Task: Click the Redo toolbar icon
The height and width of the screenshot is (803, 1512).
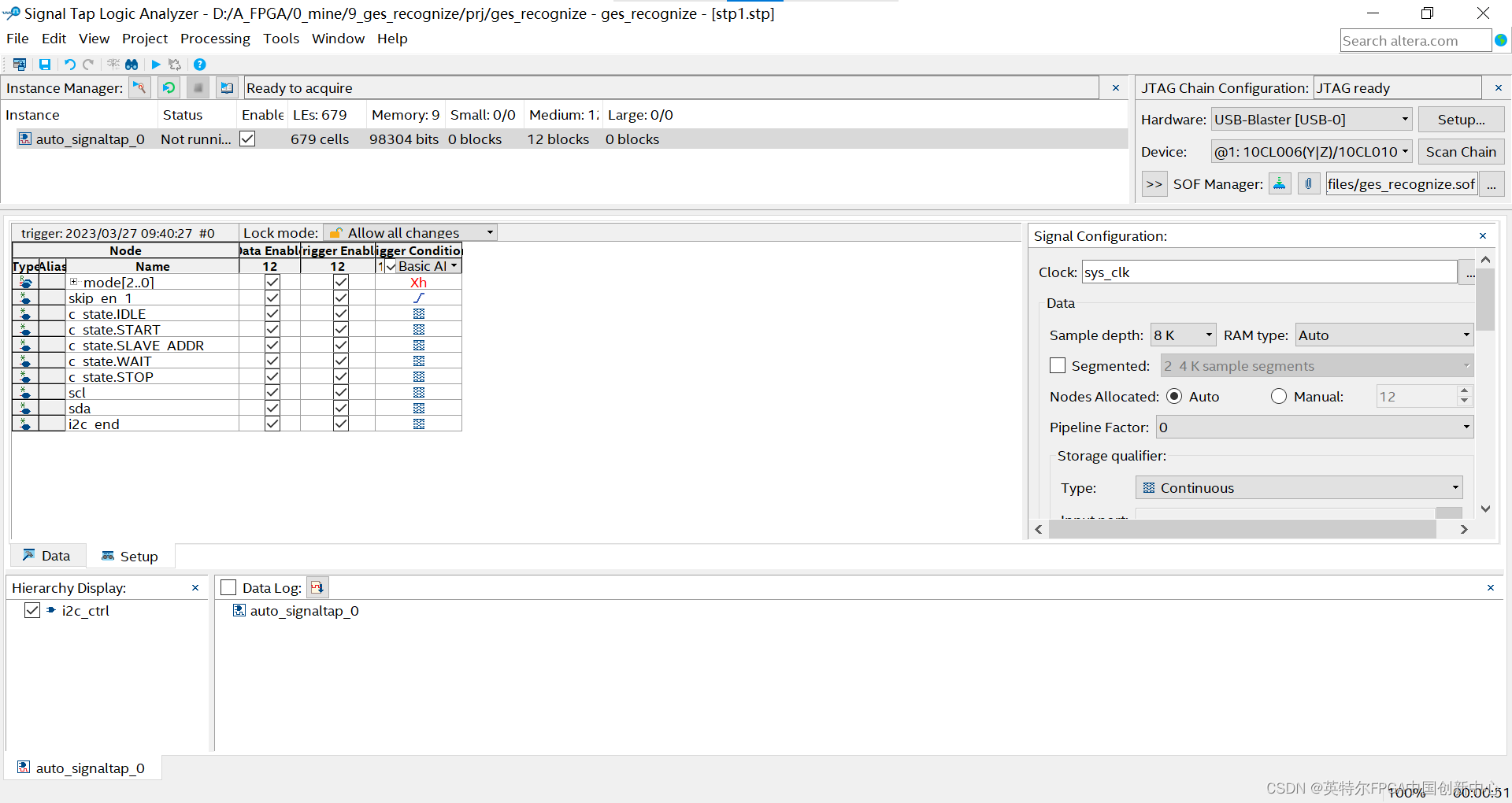Action: (88, 65)
